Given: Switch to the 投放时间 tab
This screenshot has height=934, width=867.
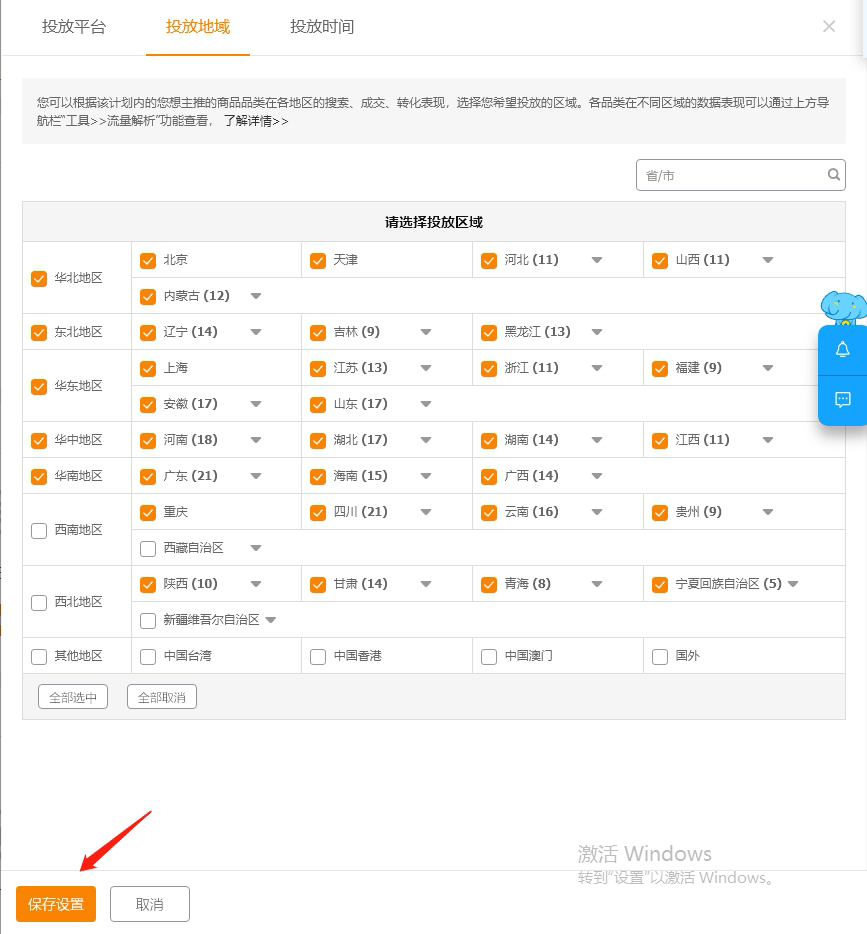Looking at the screenshot, I should coord(322,27).
